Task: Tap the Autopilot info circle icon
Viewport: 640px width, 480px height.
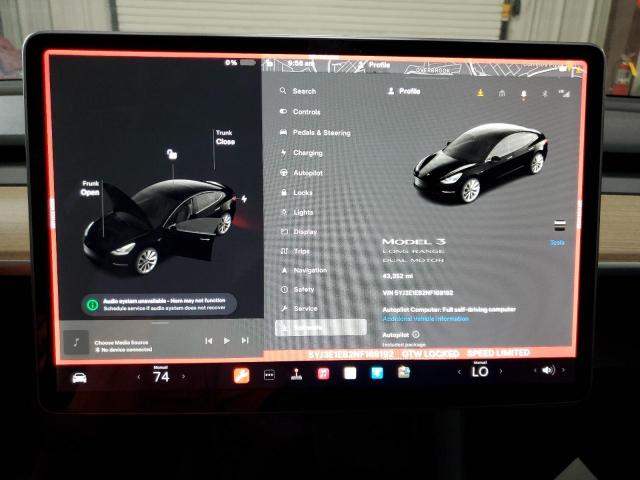Action: tap(416, 334)
